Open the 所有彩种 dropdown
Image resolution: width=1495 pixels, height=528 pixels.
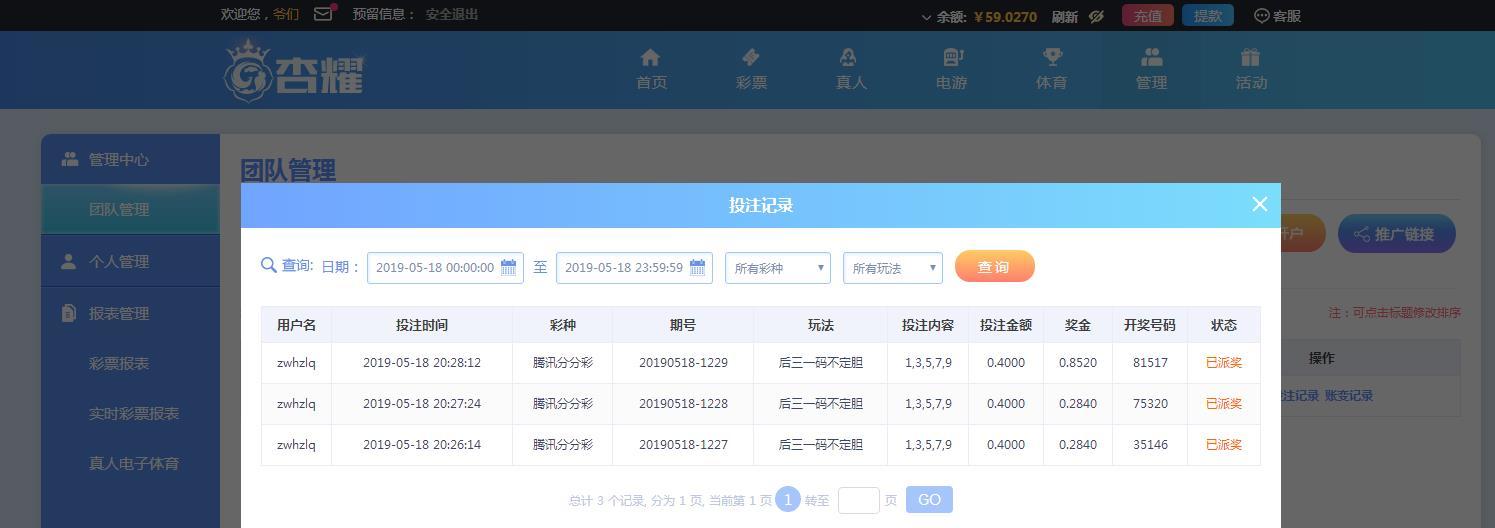[x=778, y=268]
